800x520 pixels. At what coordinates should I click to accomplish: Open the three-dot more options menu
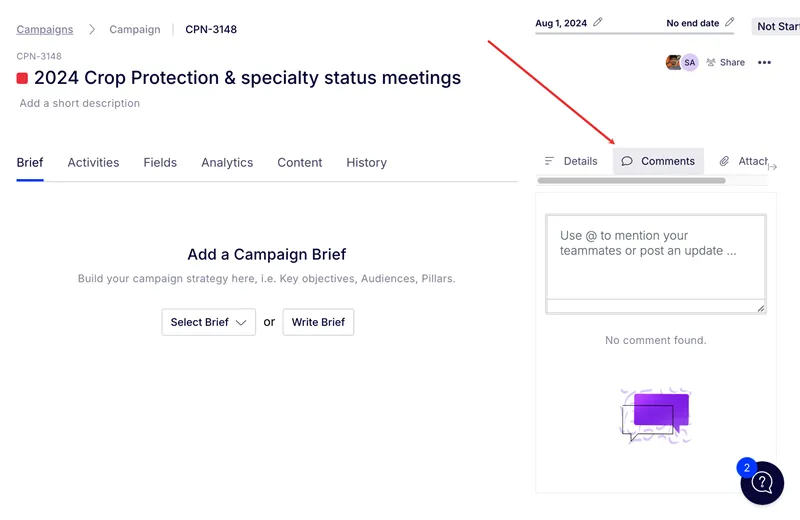pyautogui.click(x=764, y=62)
